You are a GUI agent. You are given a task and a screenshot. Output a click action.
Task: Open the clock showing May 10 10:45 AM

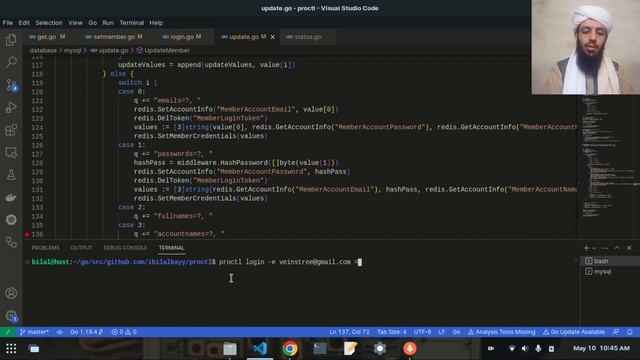tap(601, 348)
